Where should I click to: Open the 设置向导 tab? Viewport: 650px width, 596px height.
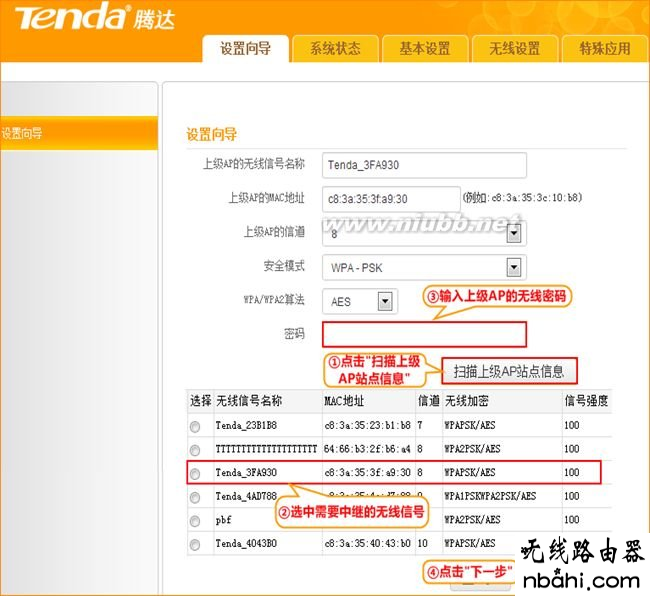click(x=245, y=49)
